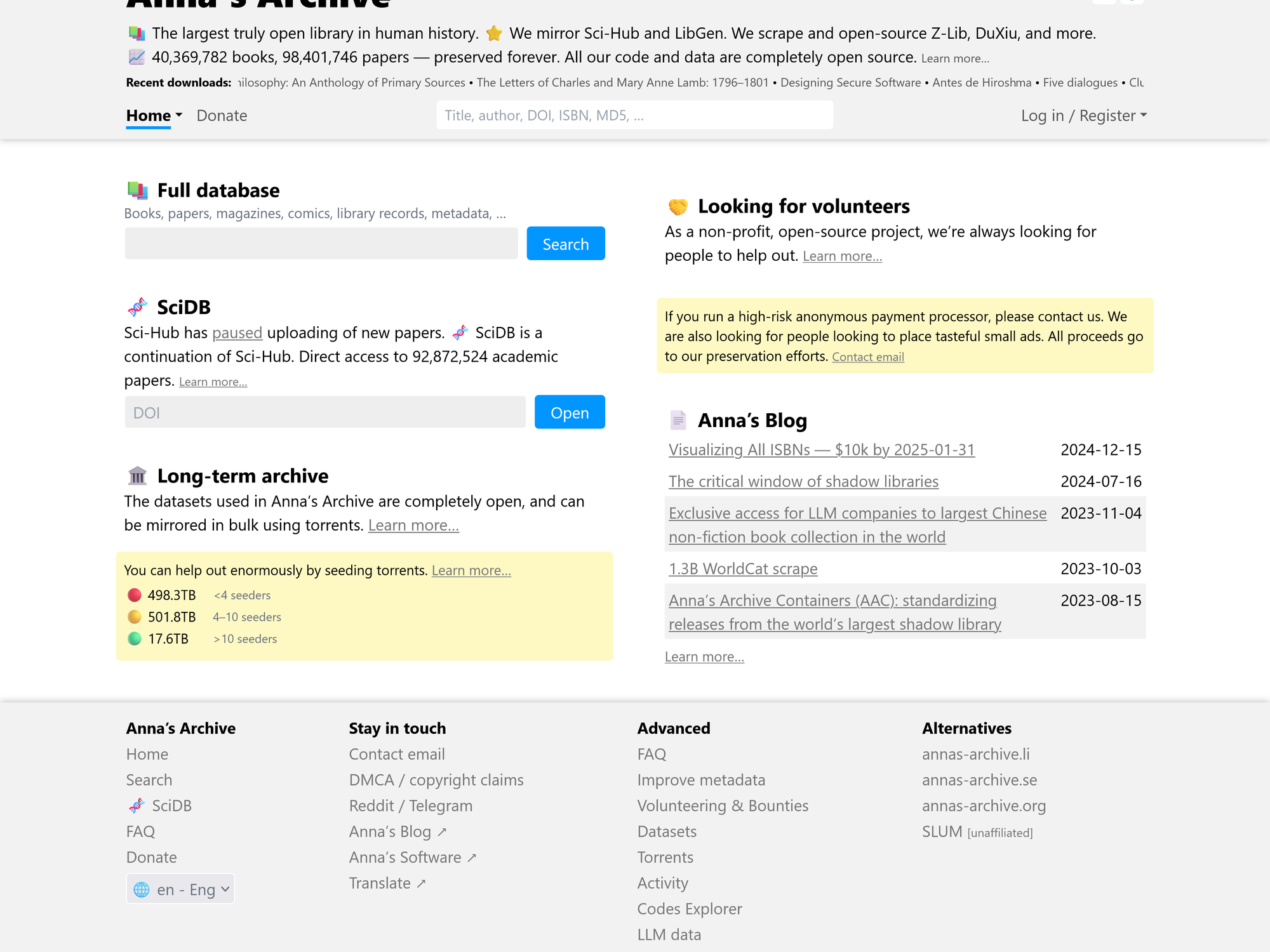Open the 1.3B WorldCat scrape blog post
The image size is (1270, 952).
tap(742, 569)
